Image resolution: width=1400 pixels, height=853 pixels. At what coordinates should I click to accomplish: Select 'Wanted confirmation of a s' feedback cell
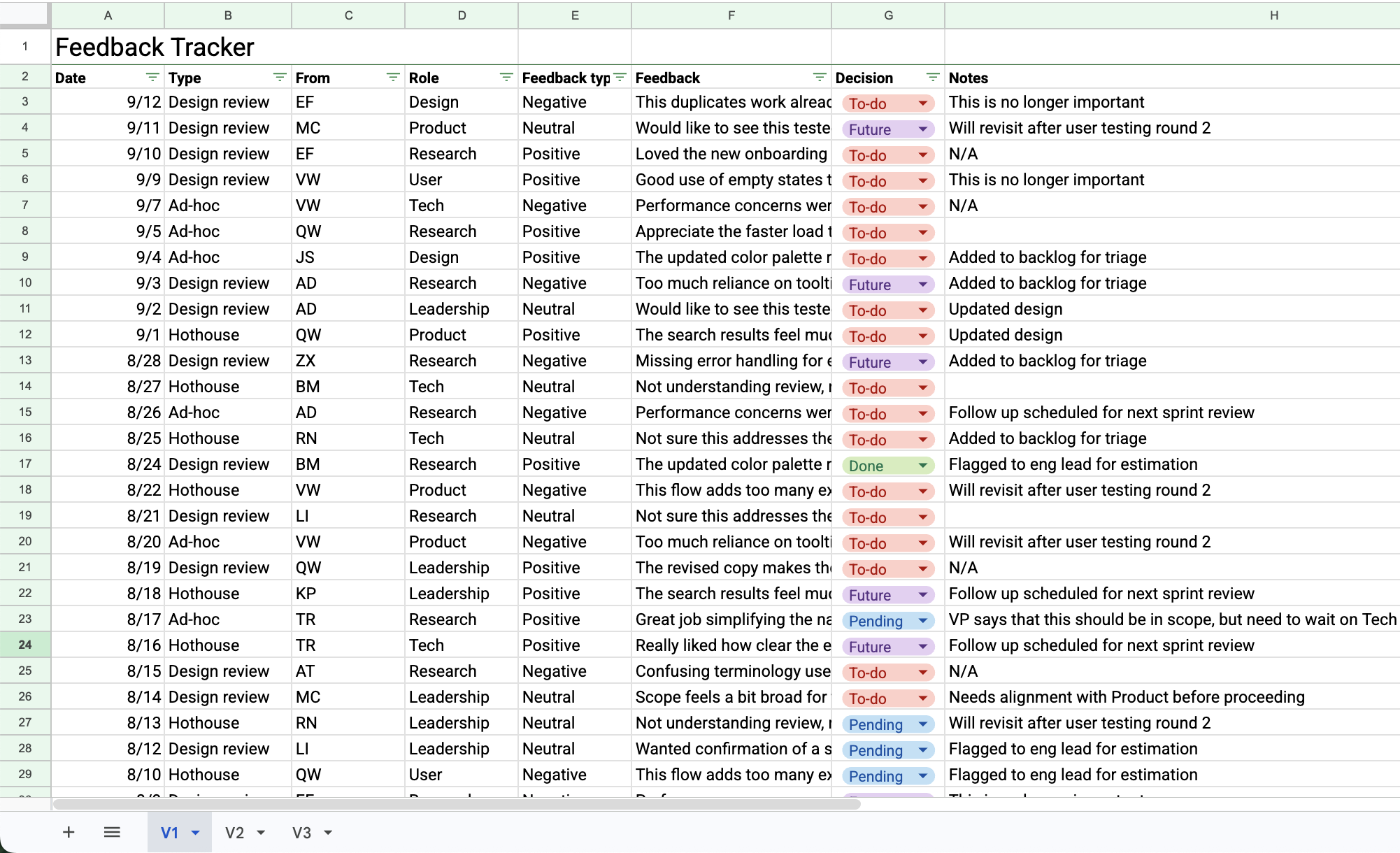coord(731,748)
